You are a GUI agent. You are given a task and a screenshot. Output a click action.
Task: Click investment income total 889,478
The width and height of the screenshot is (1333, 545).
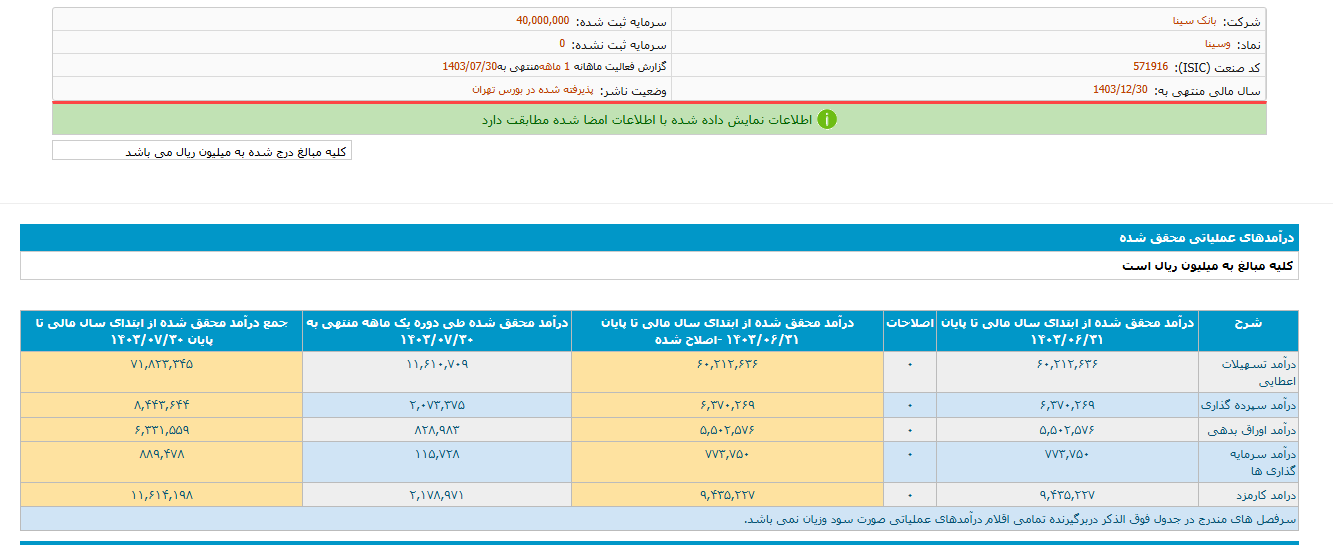tap(161, 454)
